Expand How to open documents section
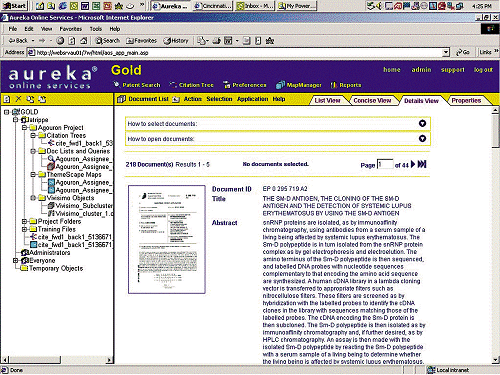The width and height of the screenshot is (500, 375). coord(422,138)
